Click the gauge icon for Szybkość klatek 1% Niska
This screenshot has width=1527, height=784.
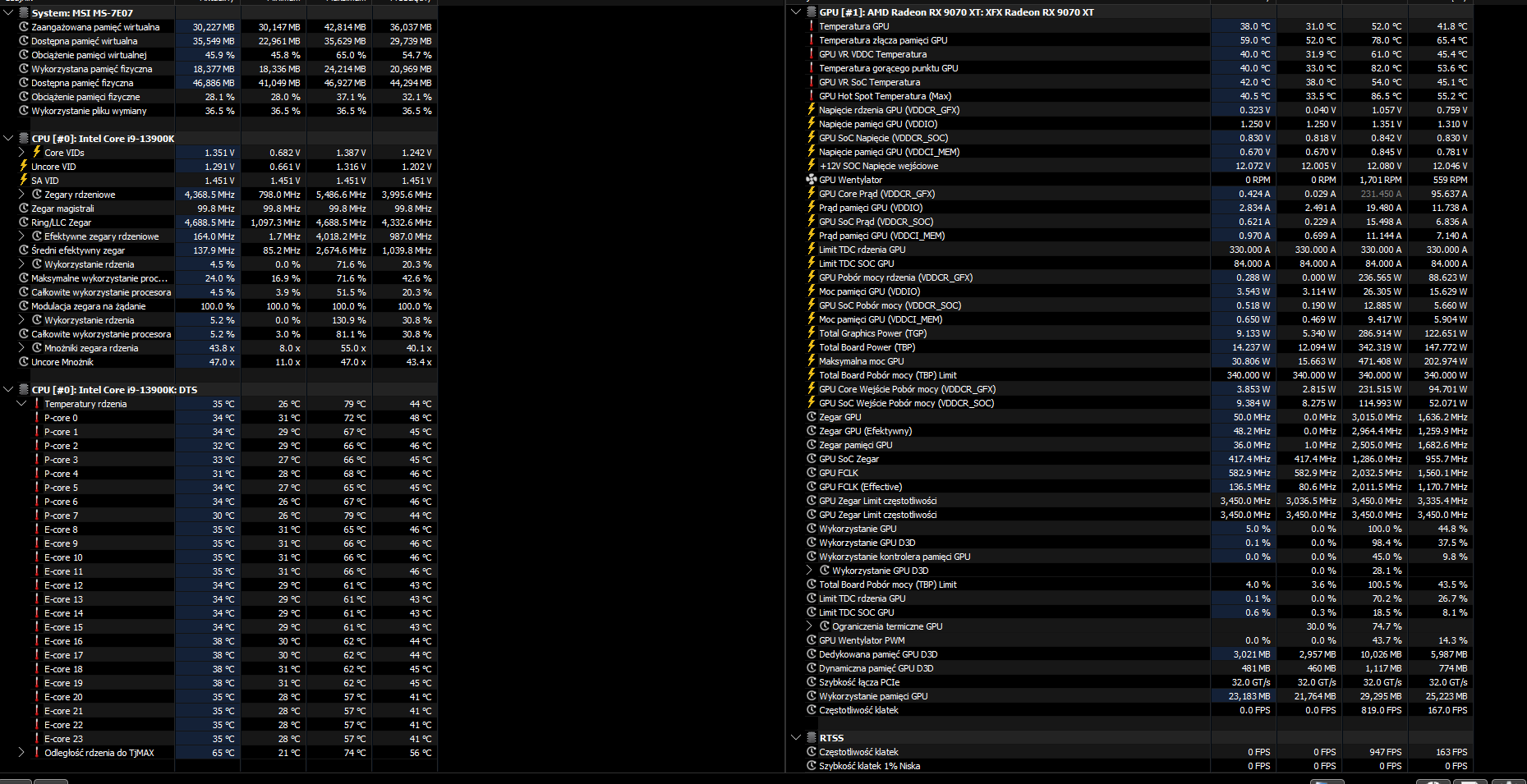tap(812, 766)
